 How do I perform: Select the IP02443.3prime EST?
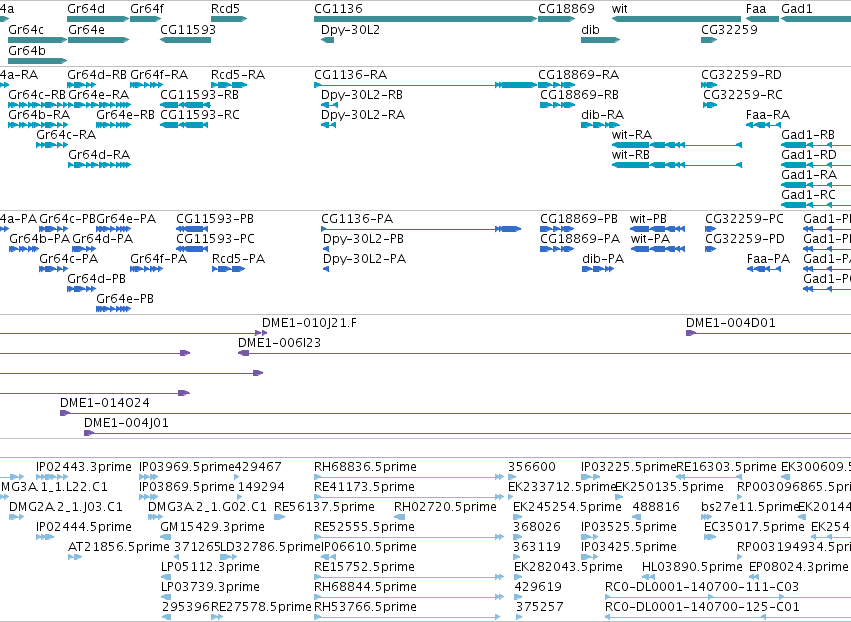click(x=52, y=477)
